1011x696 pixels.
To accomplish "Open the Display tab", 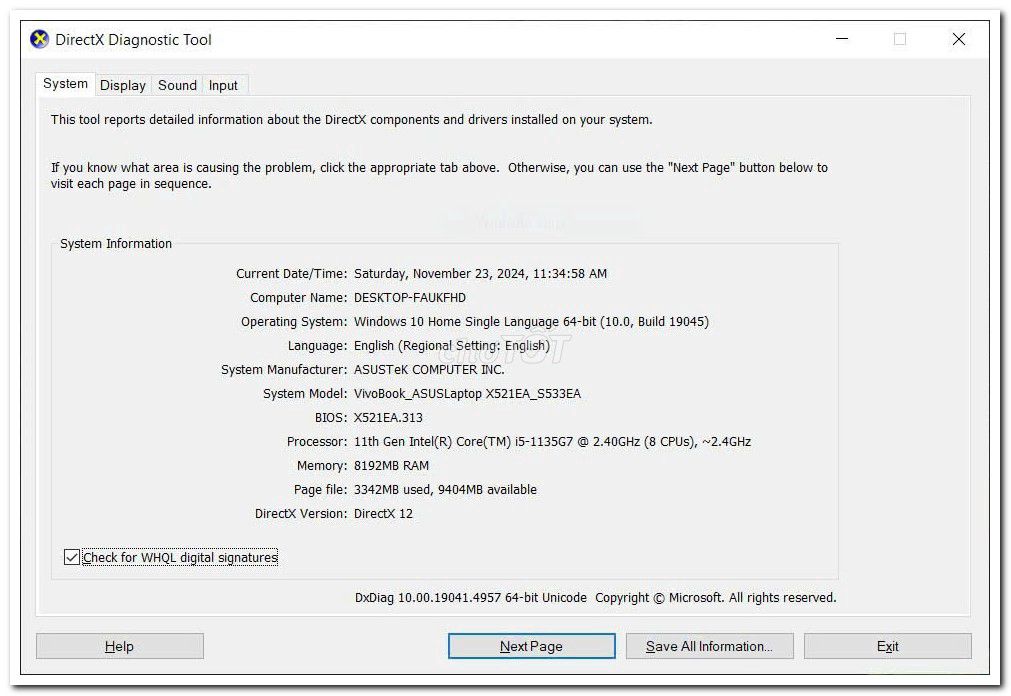I will click(x=123, y=85).
